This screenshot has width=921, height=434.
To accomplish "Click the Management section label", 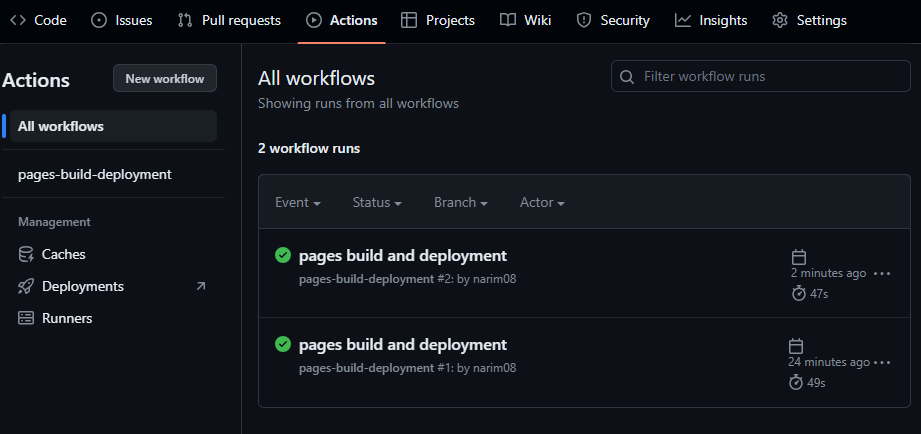I will tap(55, 222).
